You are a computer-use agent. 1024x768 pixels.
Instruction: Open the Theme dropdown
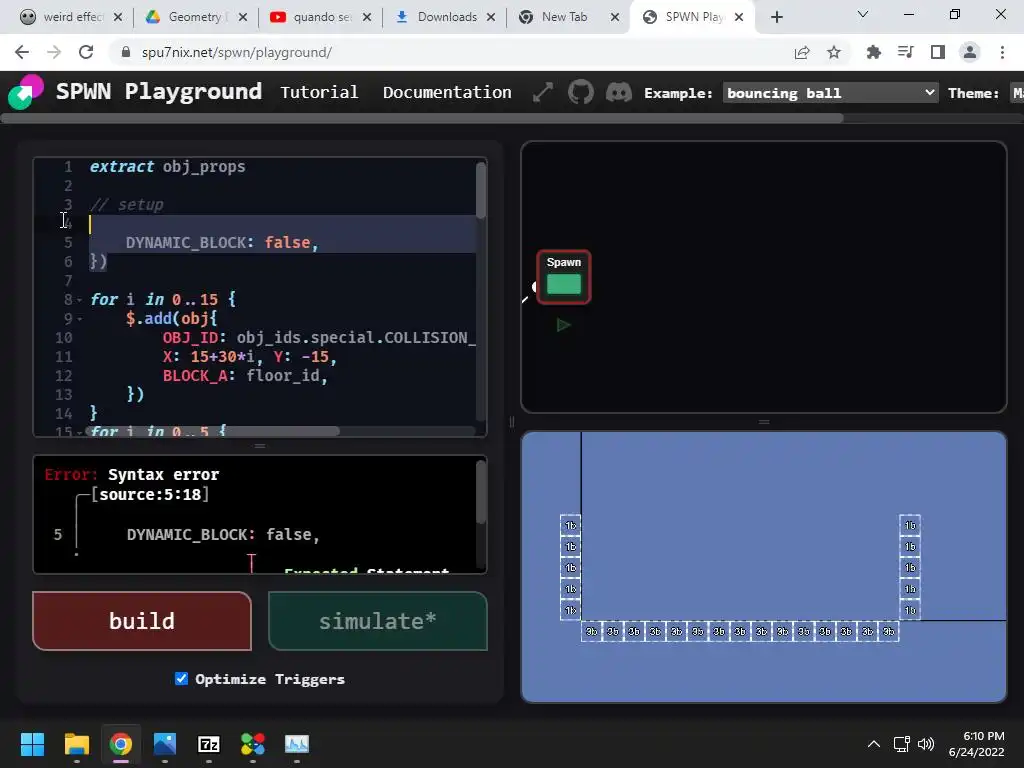1016,93
